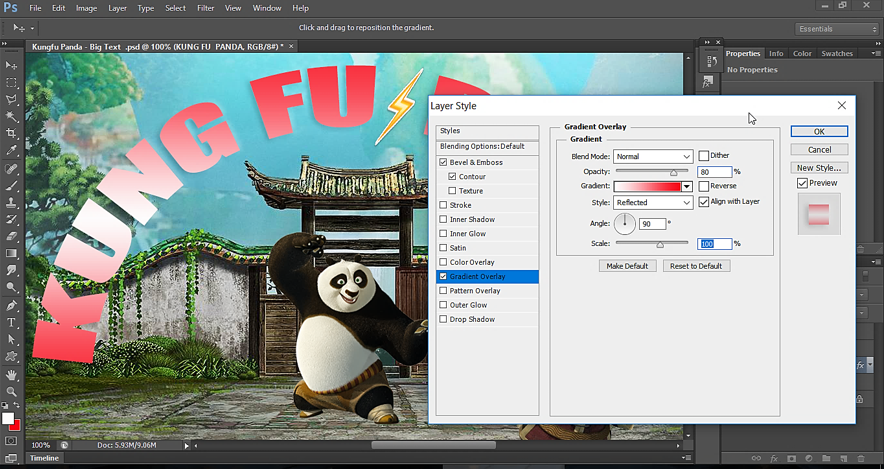
Task: Open the History panel icon
Action: [712, 61]
